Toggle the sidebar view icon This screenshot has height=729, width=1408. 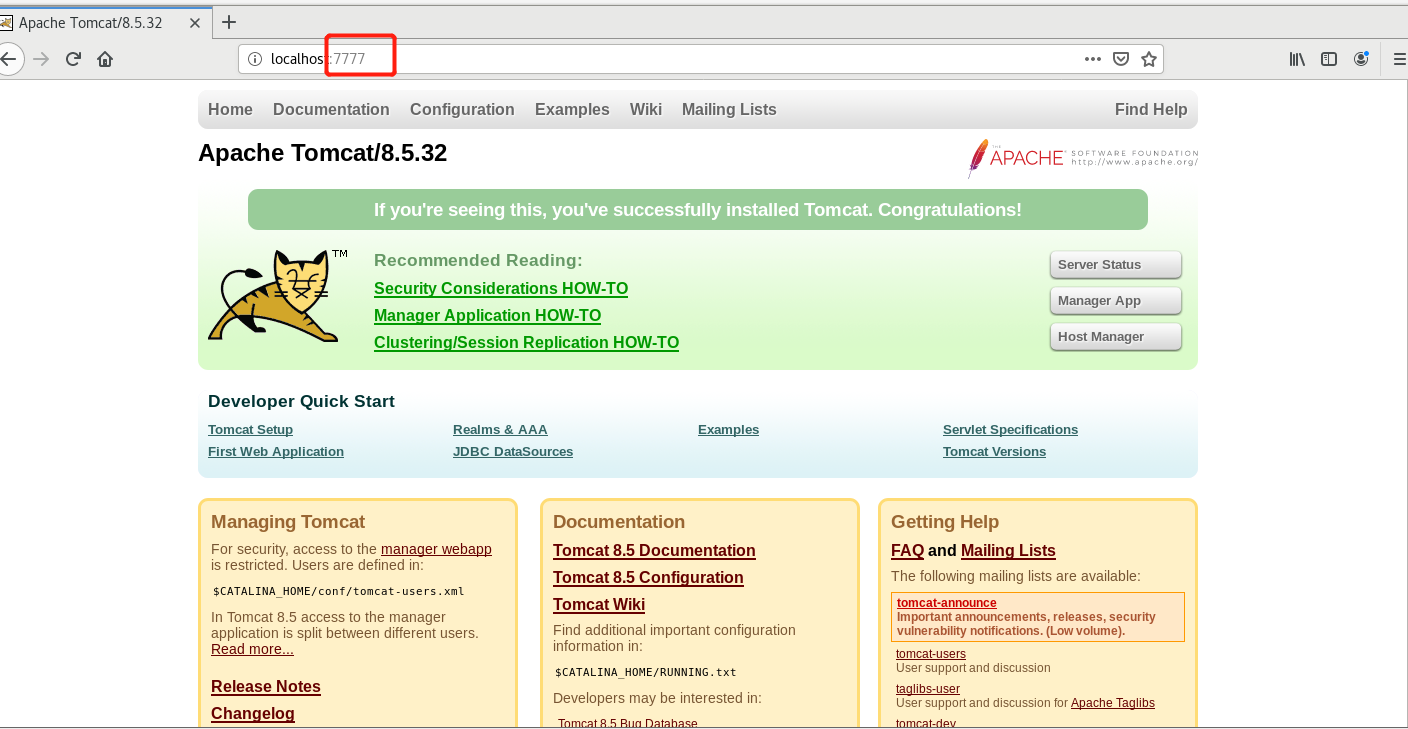click(1329, 59)
